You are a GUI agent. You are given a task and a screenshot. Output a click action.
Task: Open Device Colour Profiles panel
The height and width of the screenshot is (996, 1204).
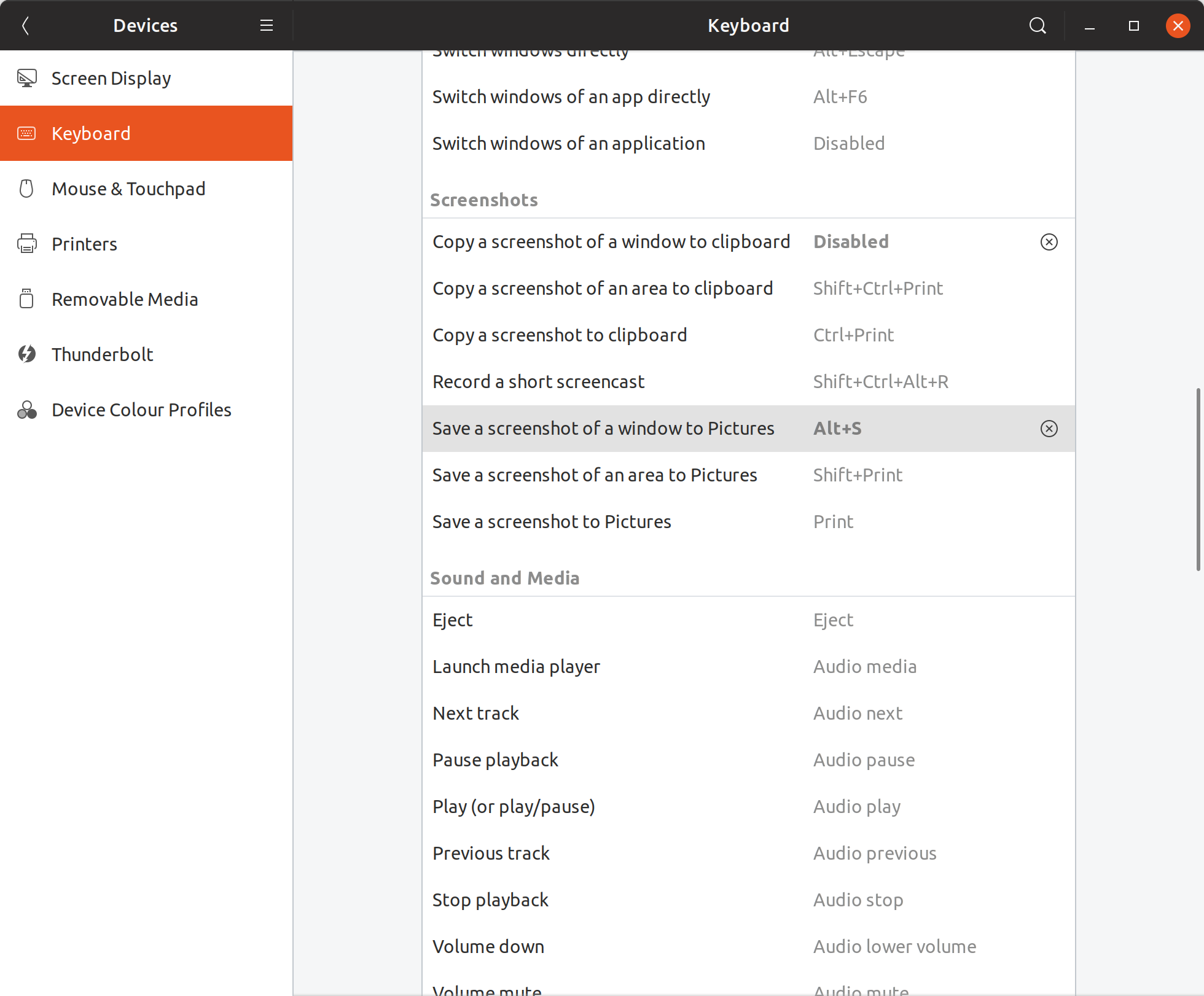click(146, 410)
